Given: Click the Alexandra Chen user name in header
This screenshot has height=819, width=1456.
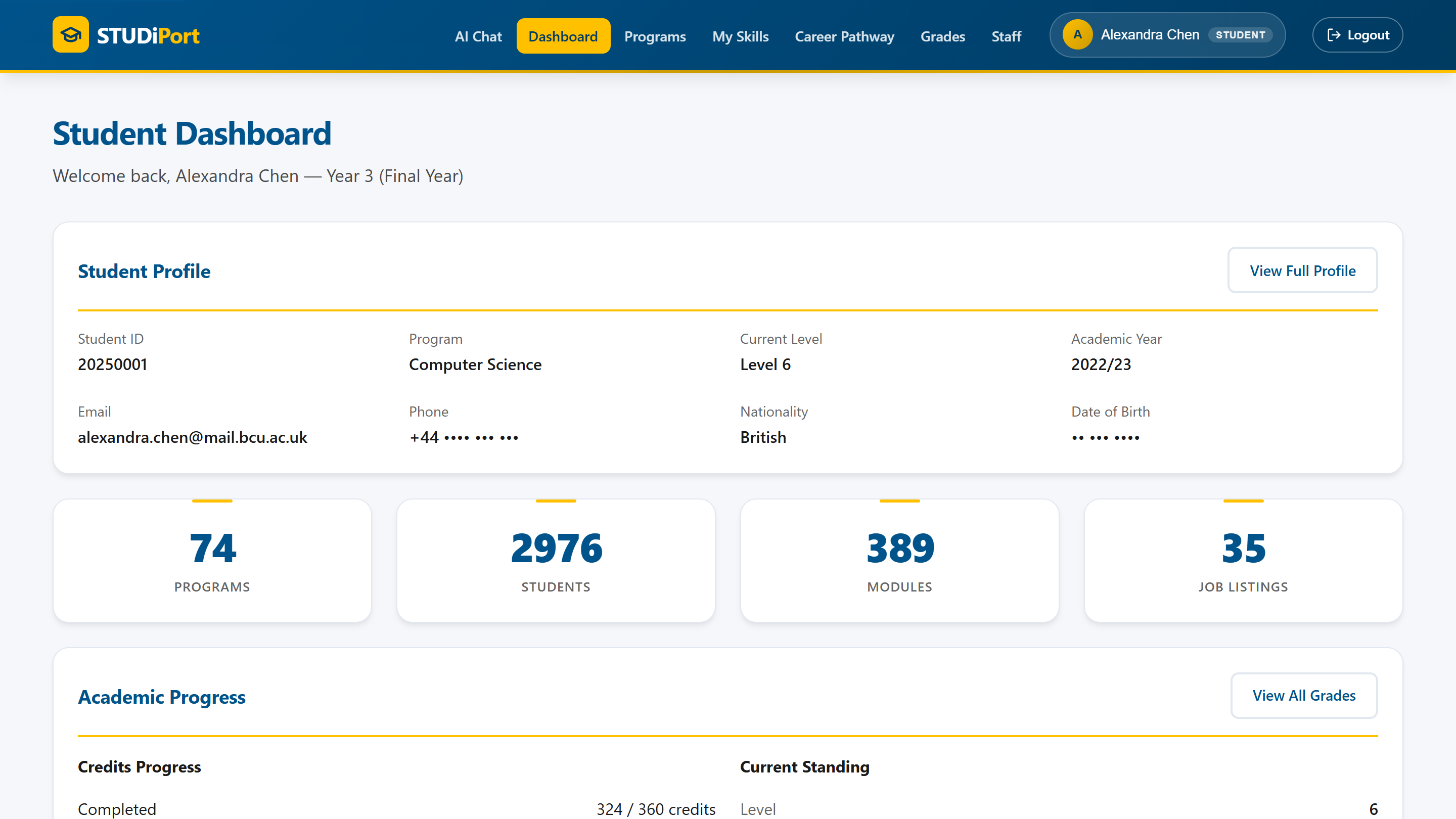Looking at the screenshot, I should (x=1150, y=35).
